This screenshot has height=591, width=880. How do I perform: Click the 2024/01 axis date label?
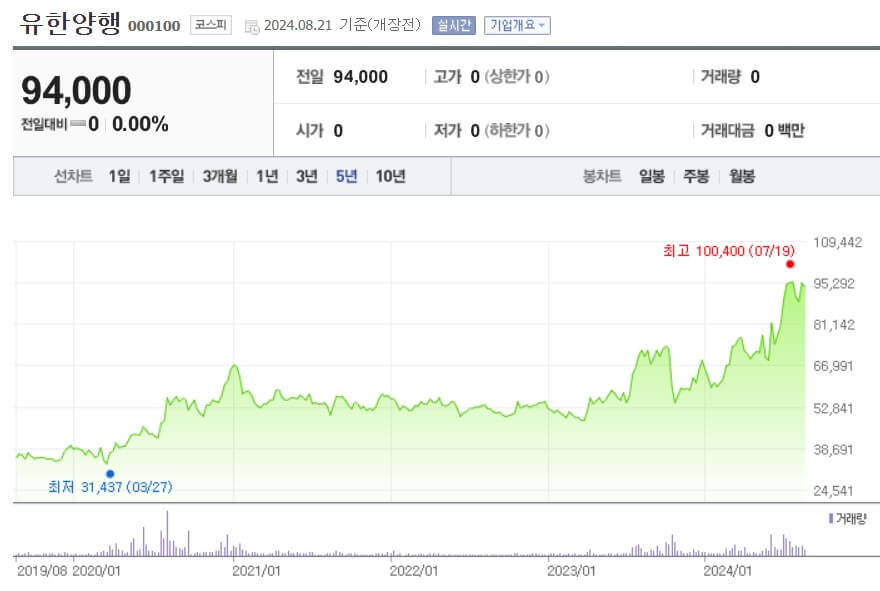727,571
